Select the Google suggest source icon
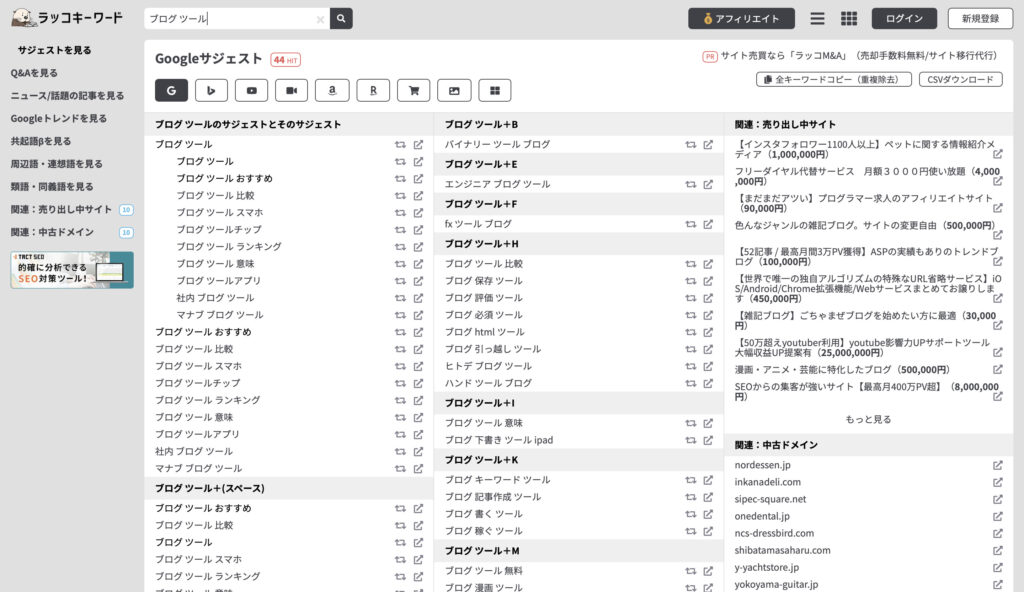Image resolution: width=1024 pixels, height=592 pixels. [x=171, y=89]
